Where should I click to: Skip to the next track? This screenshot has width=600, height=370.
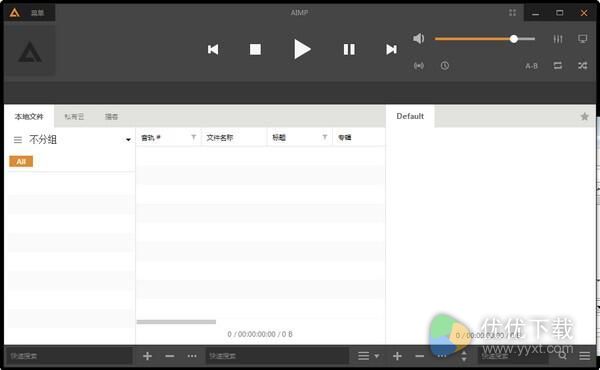click(391, 49)
